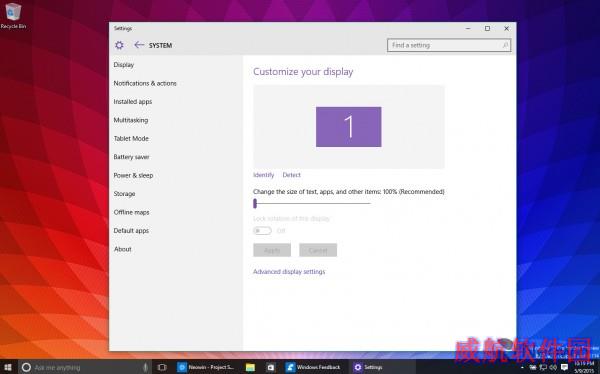The image size is (600, 374).
Task: Open File Explorer from the taskbar
Action: [x=250, y=367]
